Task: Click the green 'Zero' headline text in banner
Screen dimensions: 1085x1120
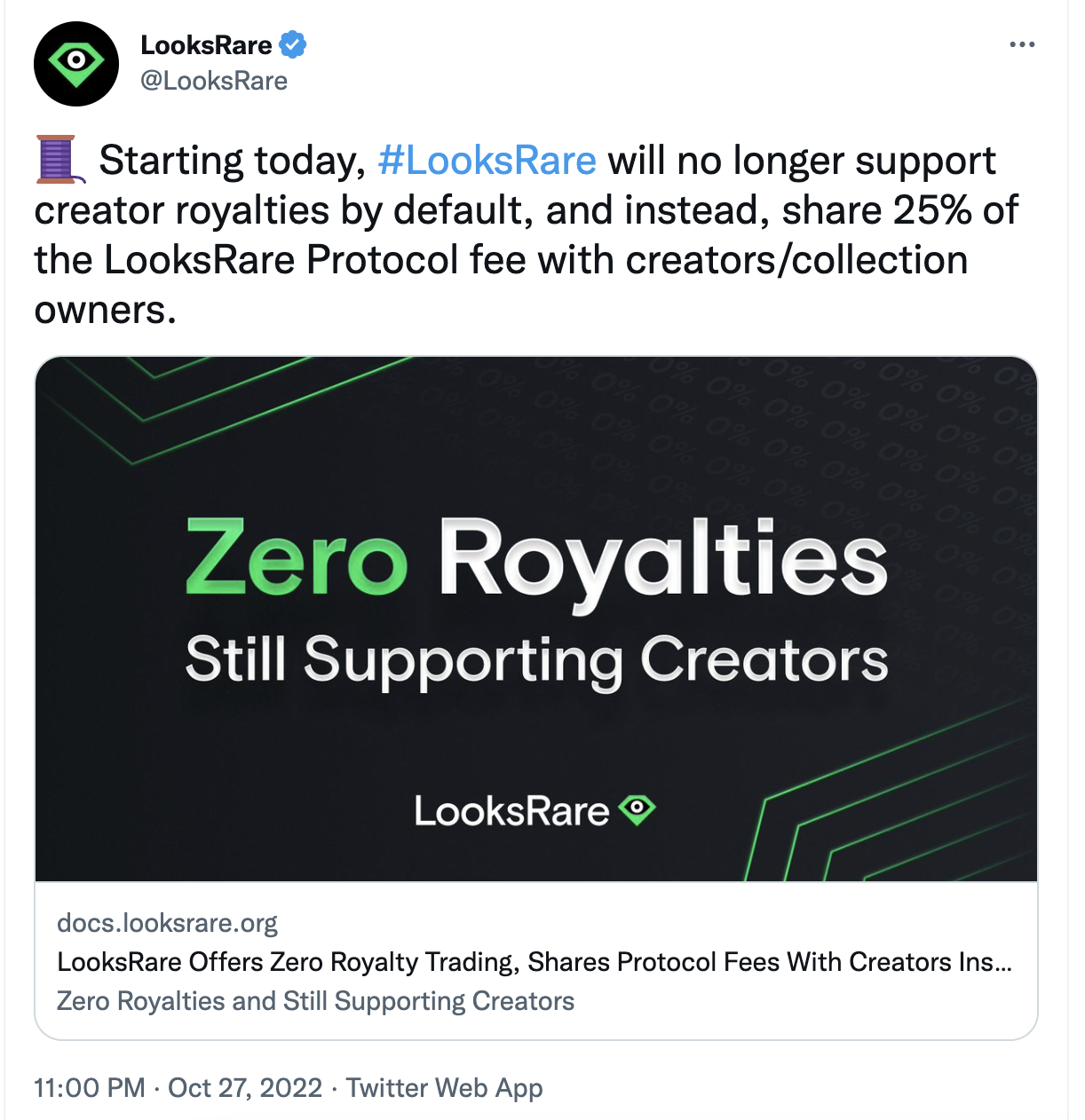Action: 297,557
